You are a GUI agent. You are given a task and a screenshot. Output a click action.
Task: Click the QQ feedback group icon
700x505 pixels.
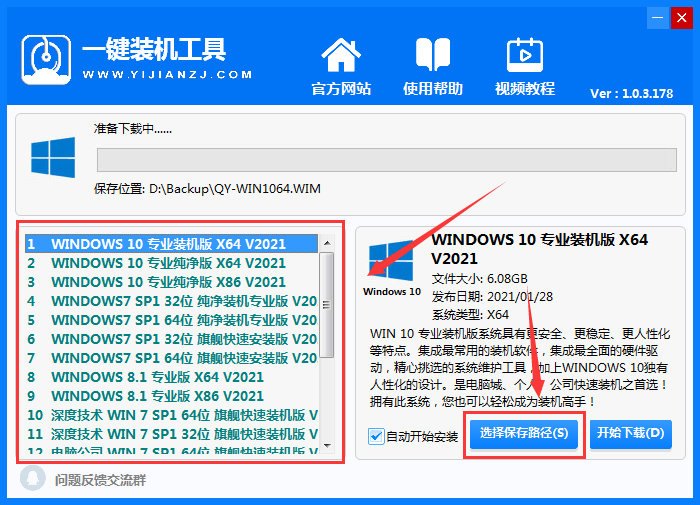[x=33, y=479]
